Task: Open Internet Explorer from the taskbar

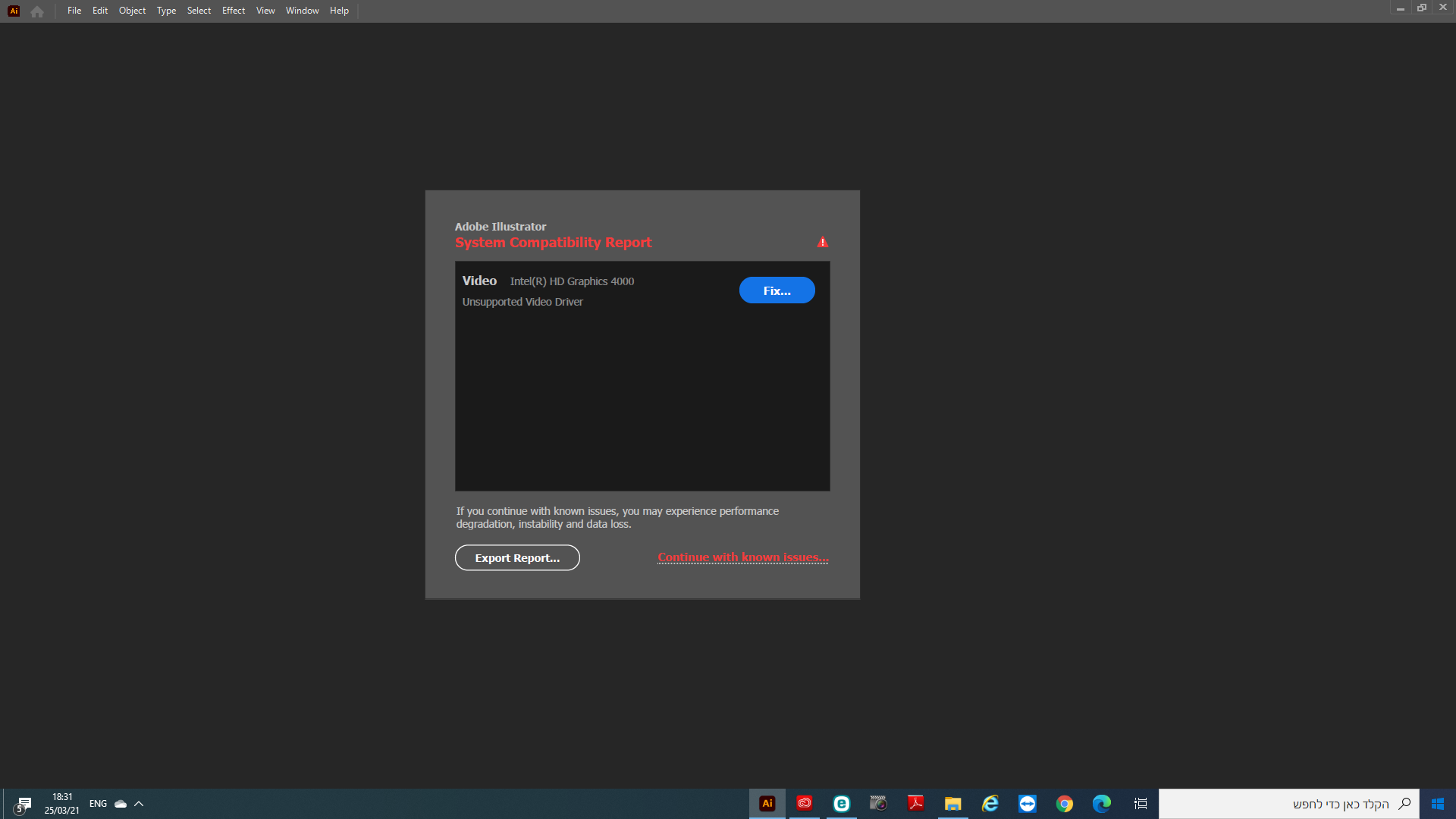Action: [990, 804]
